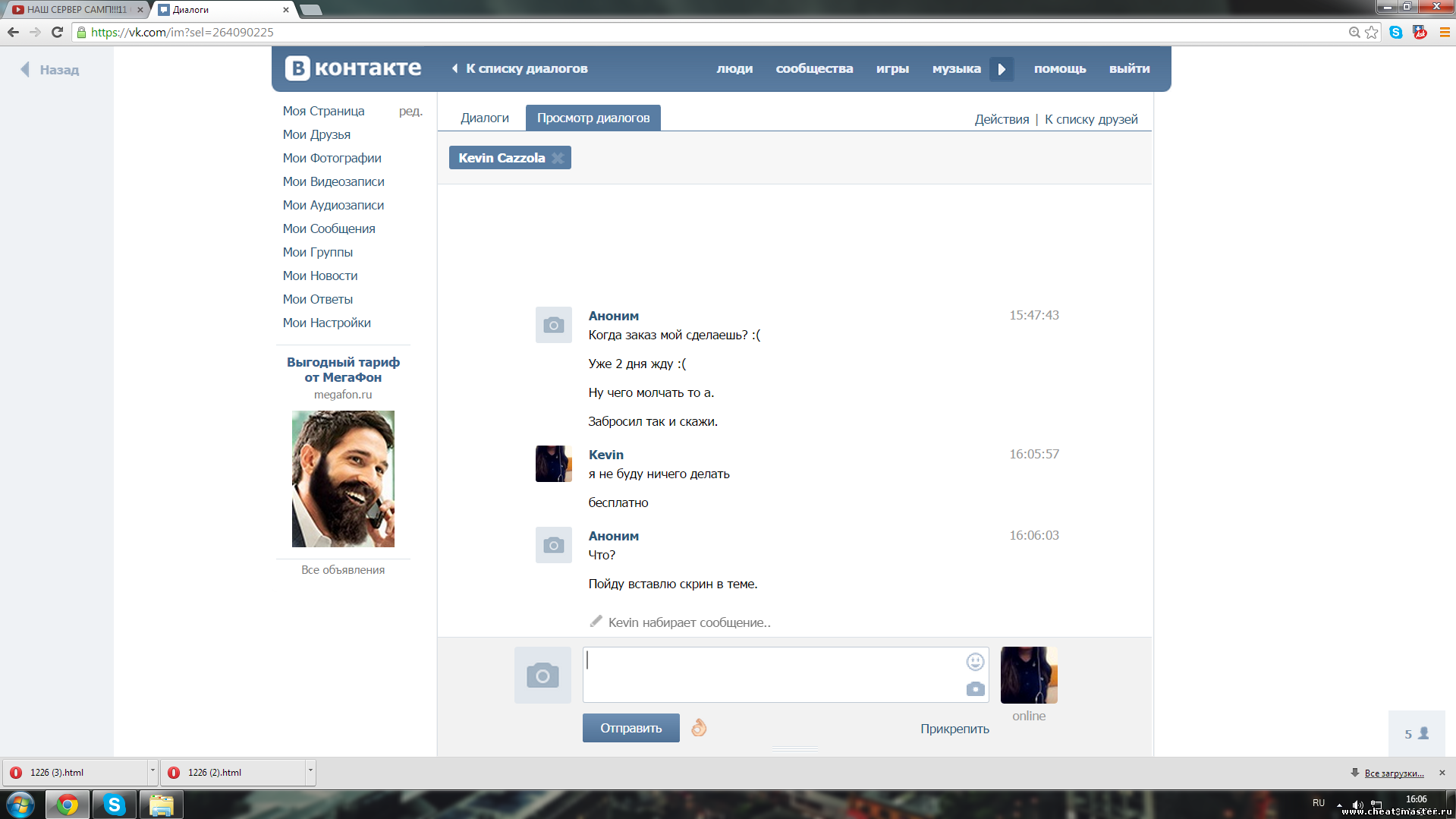Expand dropdown for 1226 (3).html download
The height and width of the screenshot is (819, 1456).
[153, 771]
